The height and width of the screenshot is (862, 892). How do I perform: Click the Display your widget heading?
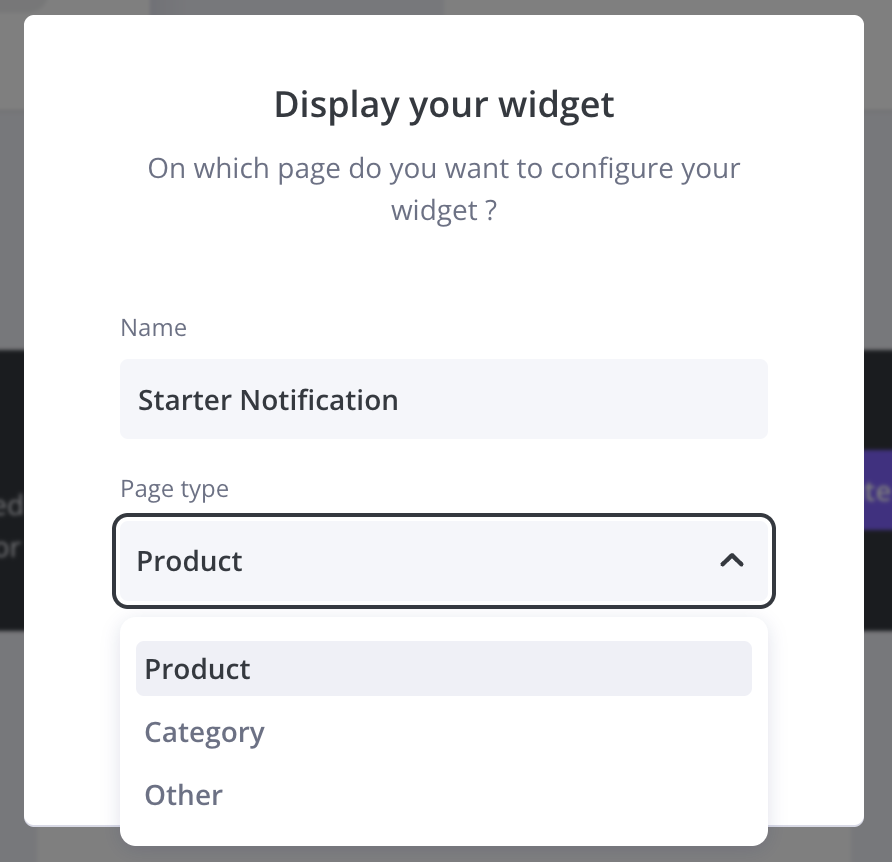(x=444, y=104)
